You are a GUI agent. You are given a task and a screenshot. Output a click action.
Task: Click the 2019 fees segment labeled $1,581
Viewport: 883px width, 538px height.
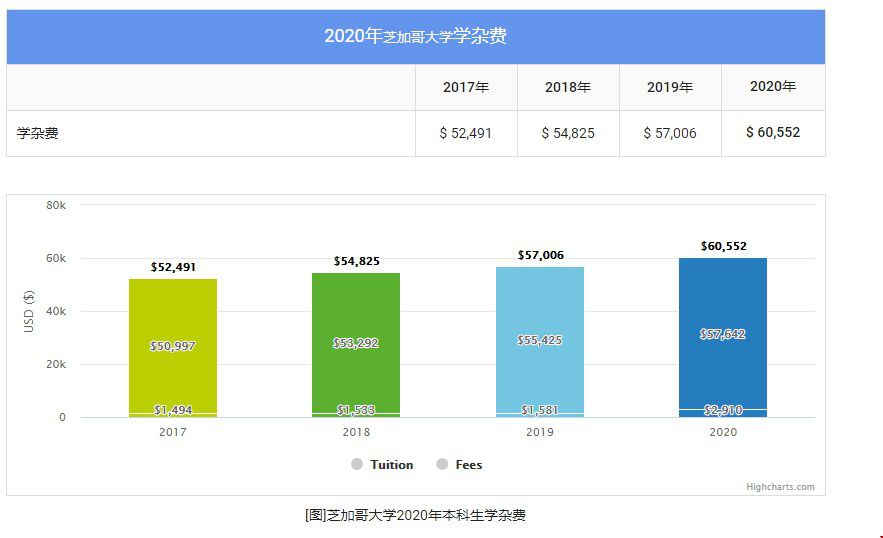pos(539,416)
